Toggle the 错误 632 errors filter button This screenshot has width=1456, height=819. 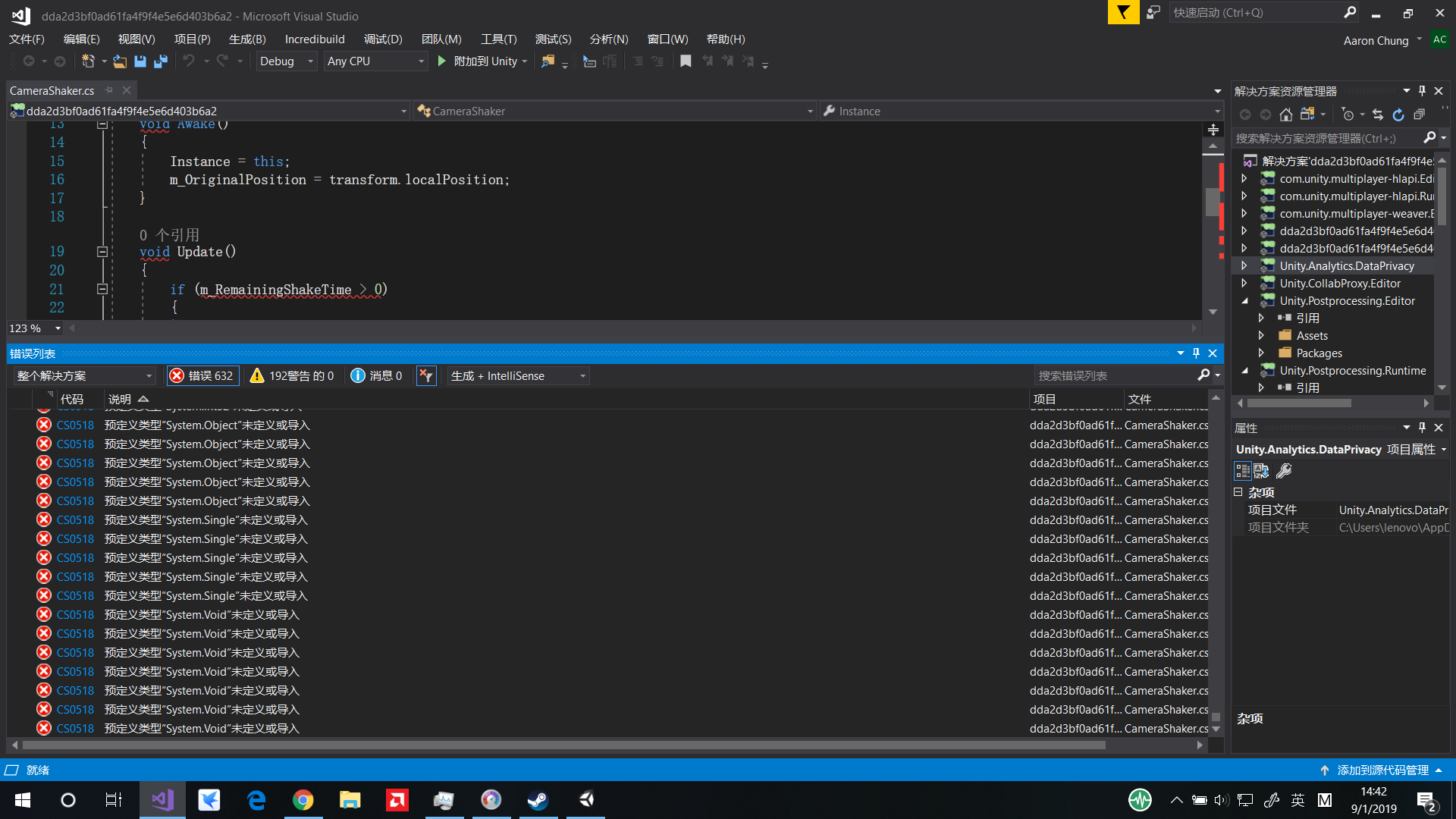(x=202, y=375)
